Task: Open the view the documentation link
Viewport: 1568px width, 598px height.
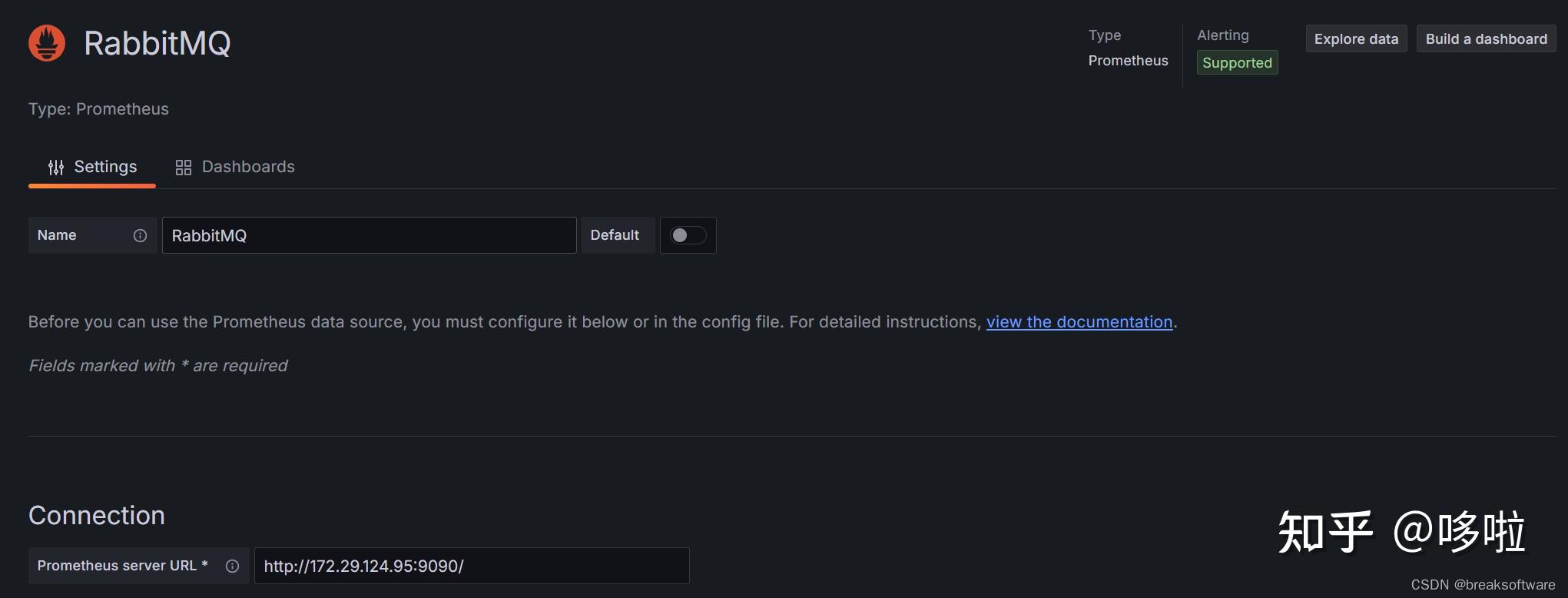Action: click(1079, 322)
